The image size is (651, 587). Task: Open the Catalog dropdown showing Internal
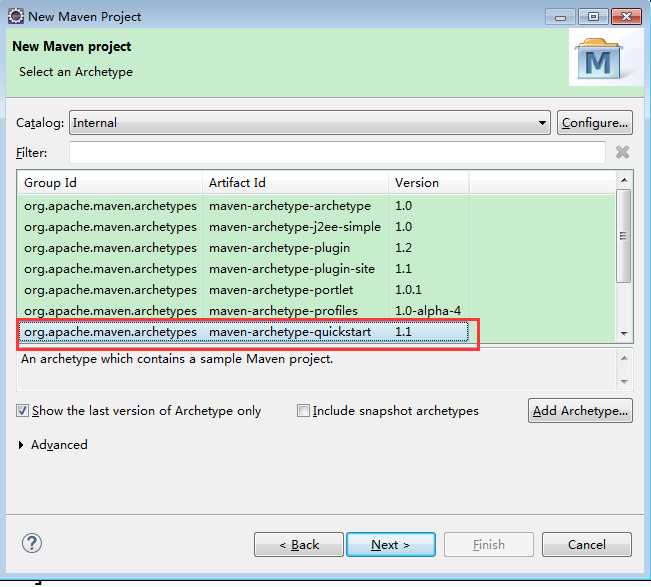tap(310, 122)
